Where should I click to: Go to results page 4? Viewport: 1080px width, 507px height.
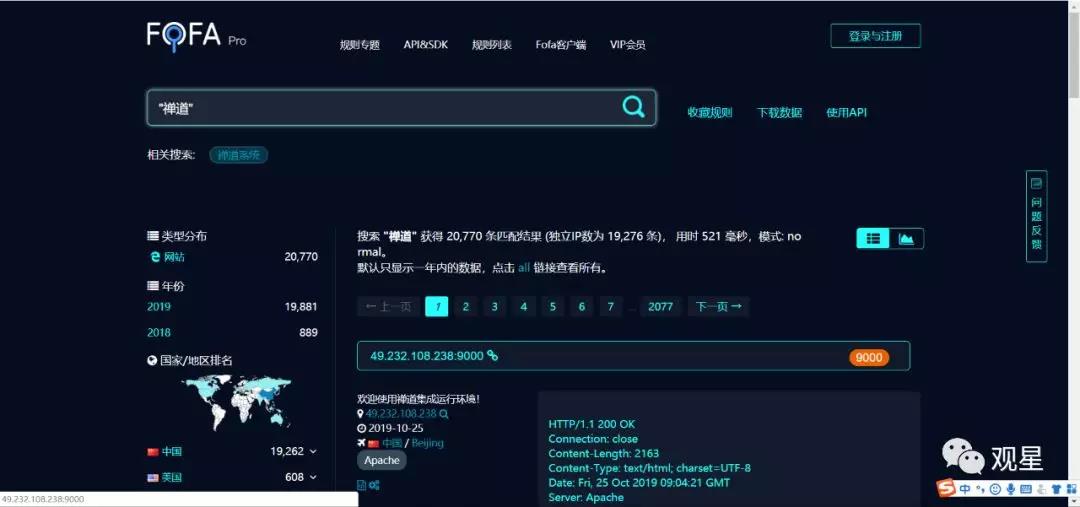tap(523, 307)
